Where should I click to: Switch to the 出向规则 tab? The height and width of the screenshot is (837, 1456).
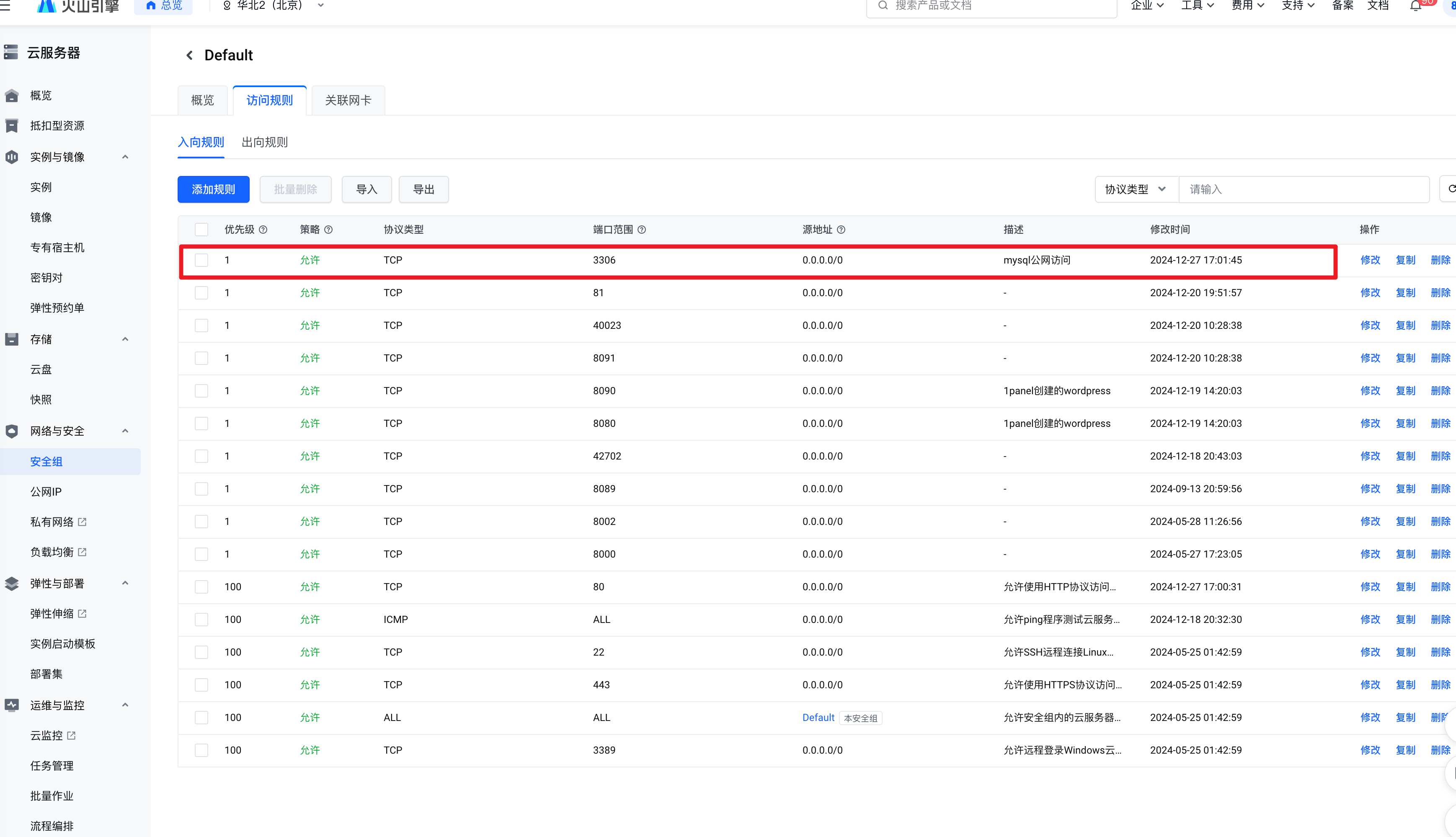pyautogui.click(x=264, y=142)
